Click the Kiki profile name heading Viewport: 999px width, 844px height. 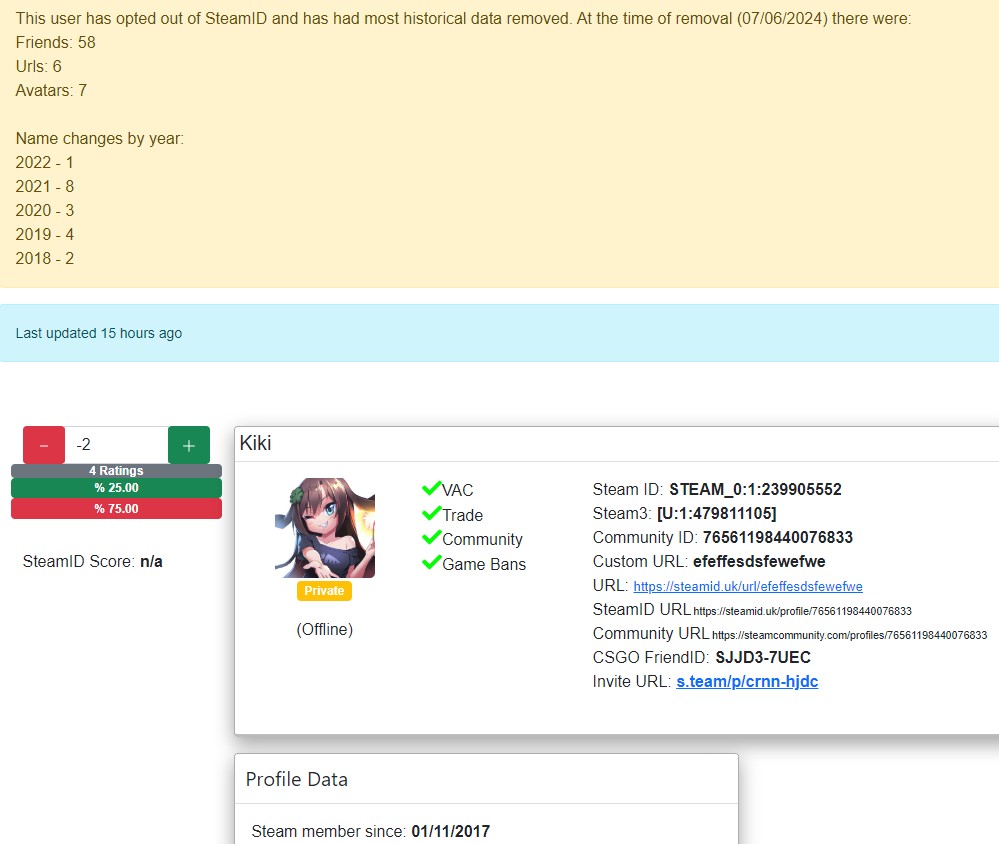point(255,443)
